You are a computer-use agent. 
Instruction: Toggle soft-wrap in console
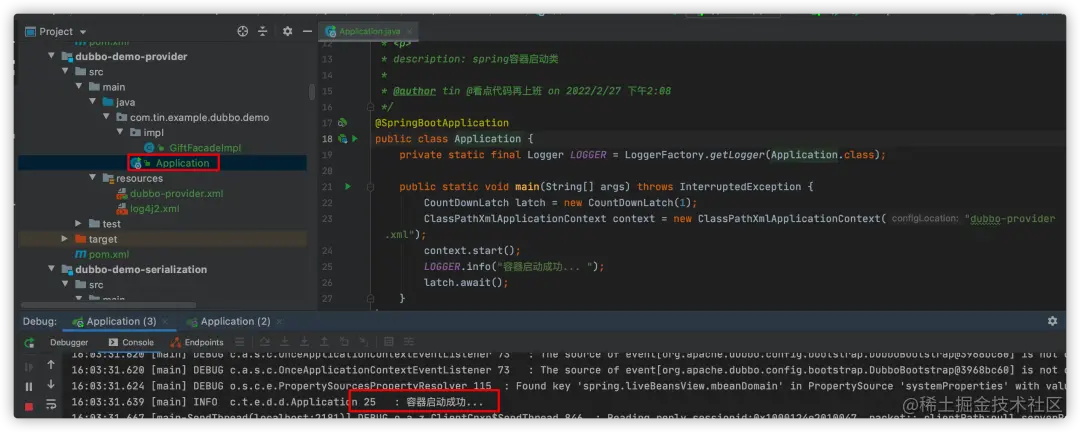[x=50, y=404]
